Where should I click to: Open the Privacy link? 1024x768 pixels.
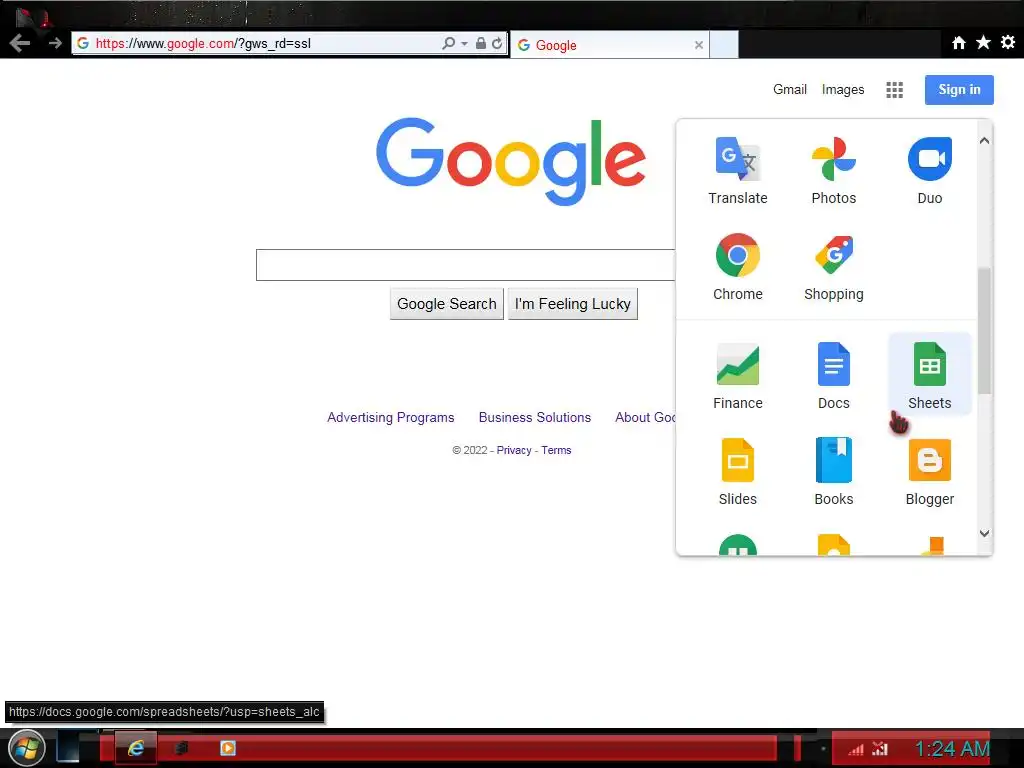pos(514,450)
